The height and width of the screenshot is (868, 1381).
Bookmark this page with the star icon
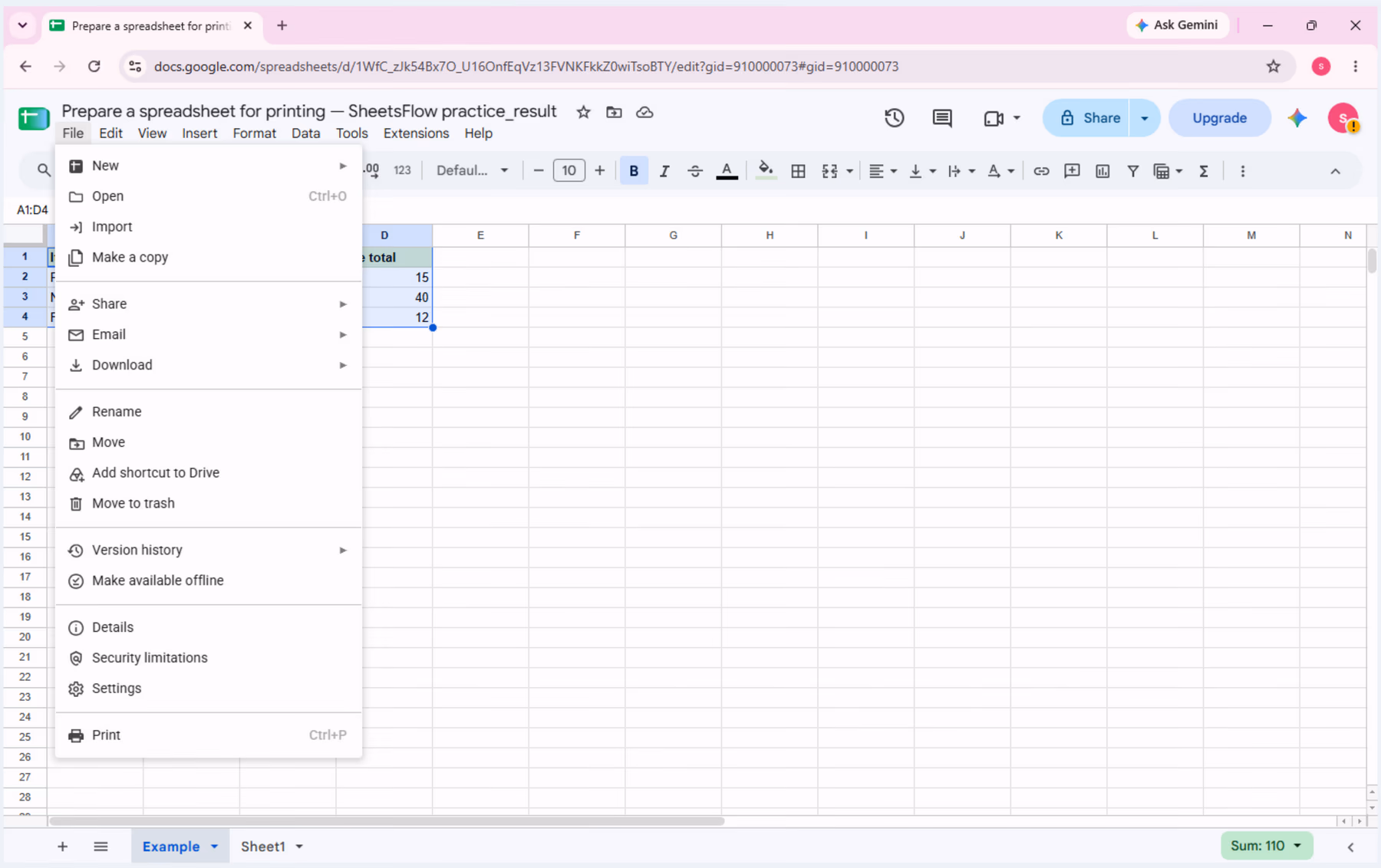(x=1274, y=67)
